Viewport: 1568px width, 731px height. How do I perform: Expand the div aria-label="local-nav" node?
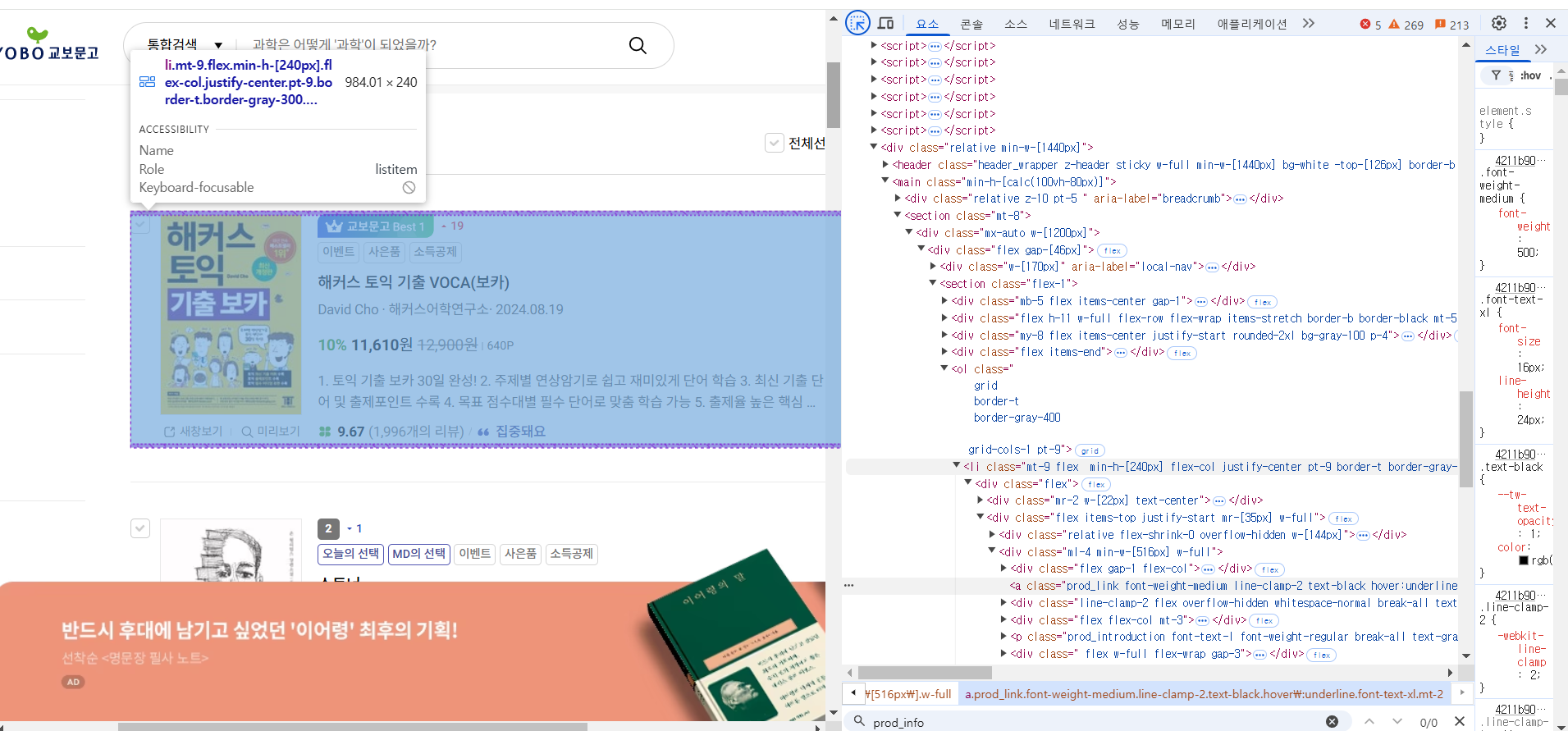coord(933,267)
